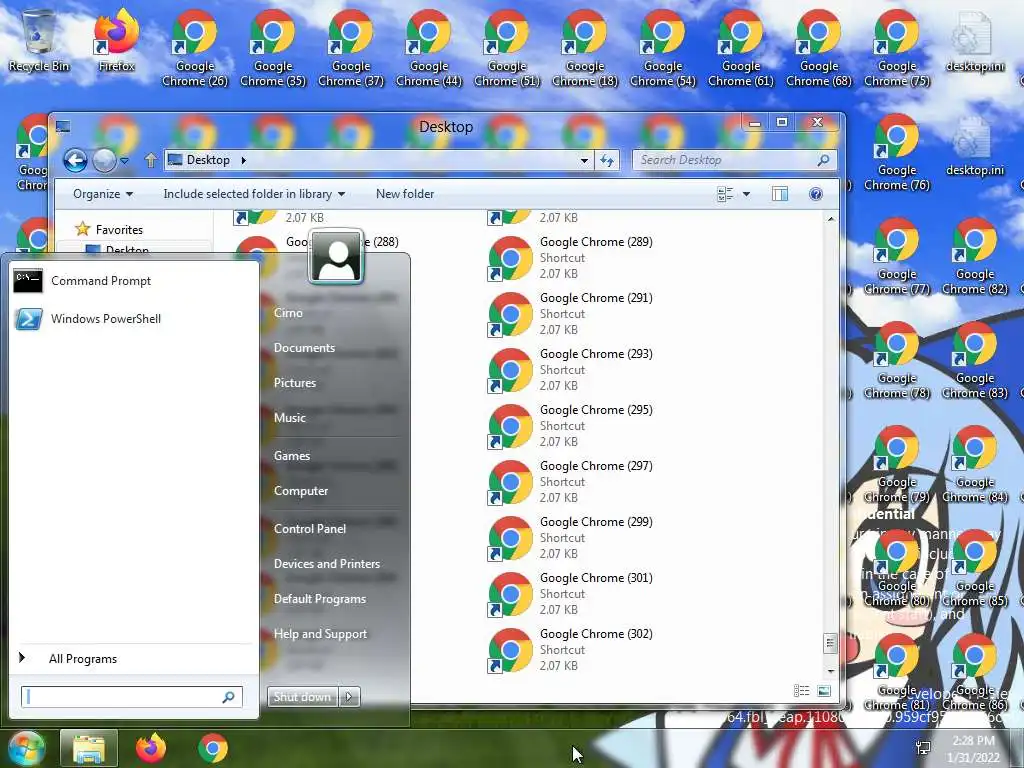Screen dimensions: 1024x768
Task: Click the Up one level arrow
Action: (x=150, y=160)
